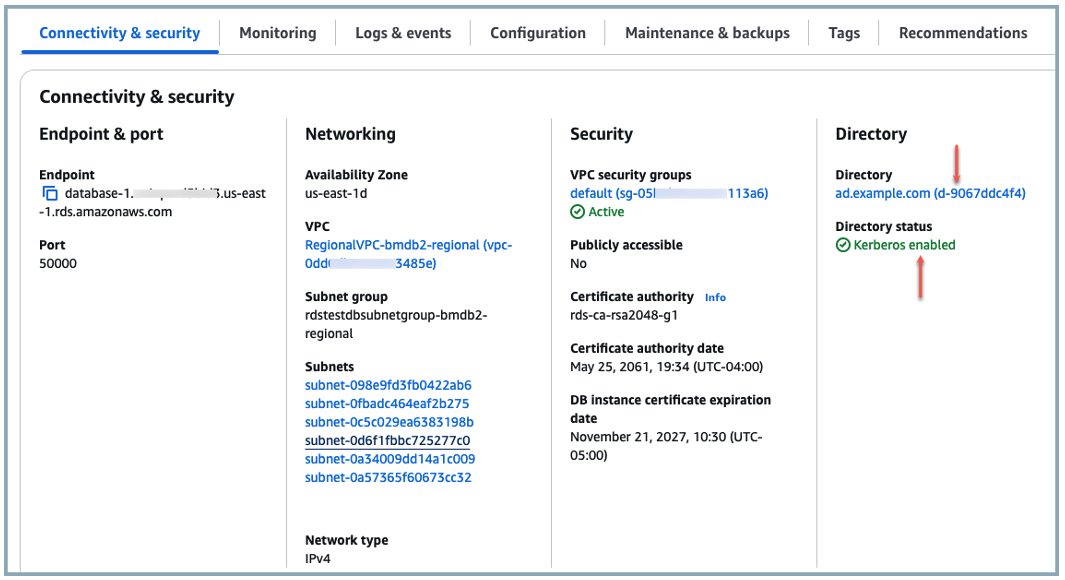Click the Certificate authority Info link
This screenshot has width=1065, height=580.
pyautogui.click(x=715, y=297)
